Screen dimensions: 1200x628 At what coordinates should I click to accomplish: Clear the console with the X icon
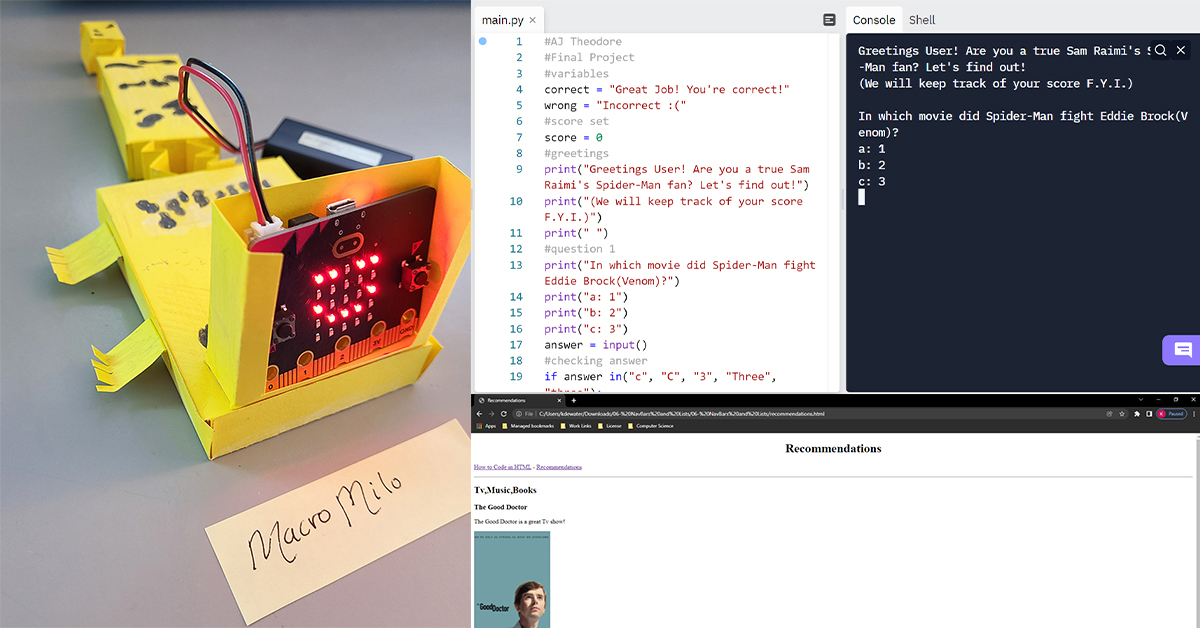click(1181, 50)
